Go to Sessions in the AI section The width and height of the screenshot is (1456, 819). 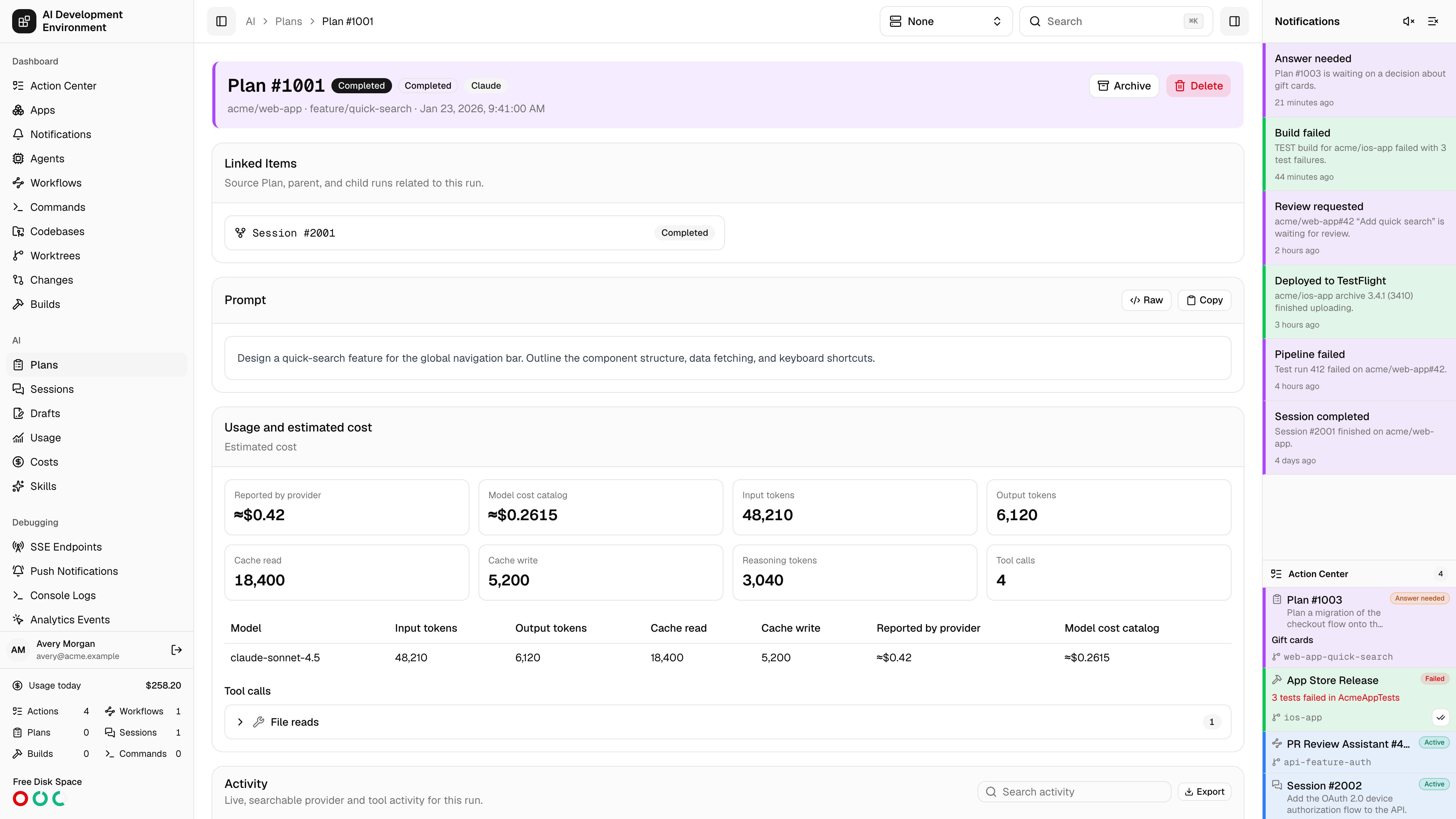click(97, 389)
